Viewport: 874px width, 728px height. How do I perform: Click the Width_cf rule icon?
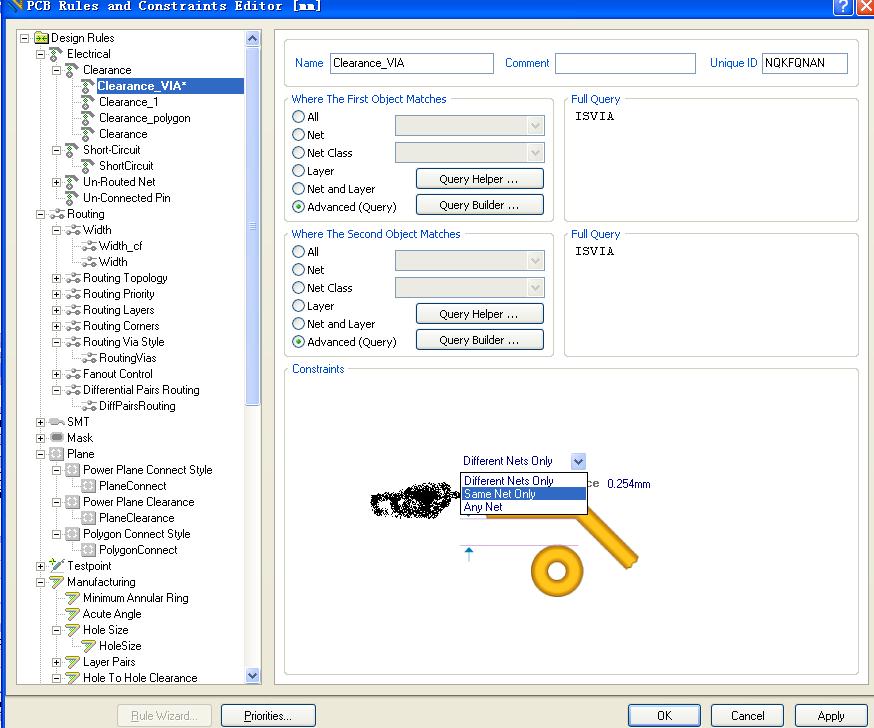click(x=89, y=246)
